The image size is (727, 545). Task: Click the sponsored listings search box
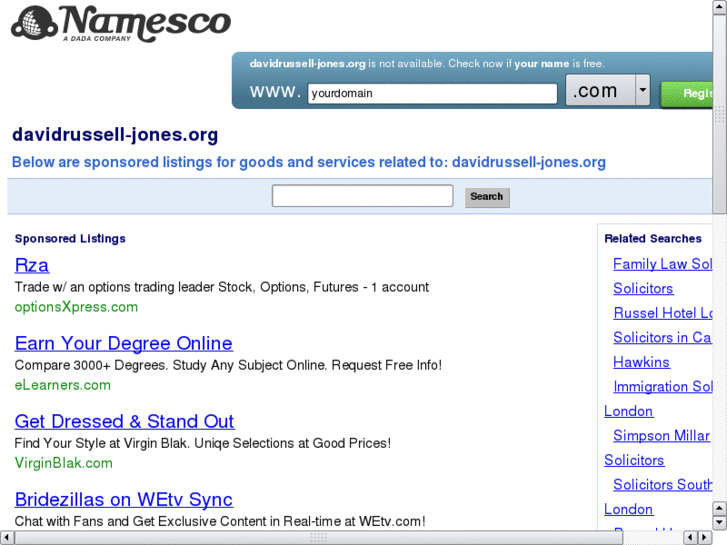pyautogui.click(x=363, y=196)
